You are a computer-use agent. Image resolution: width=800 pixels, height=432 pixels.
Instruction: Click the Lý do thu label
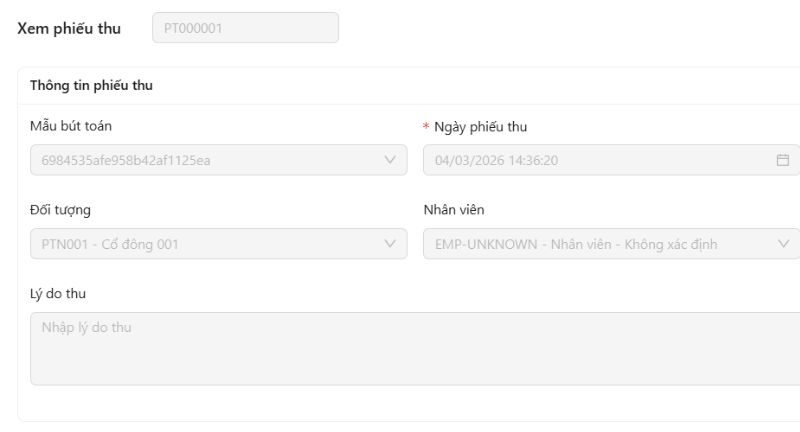tap(58, 293)
